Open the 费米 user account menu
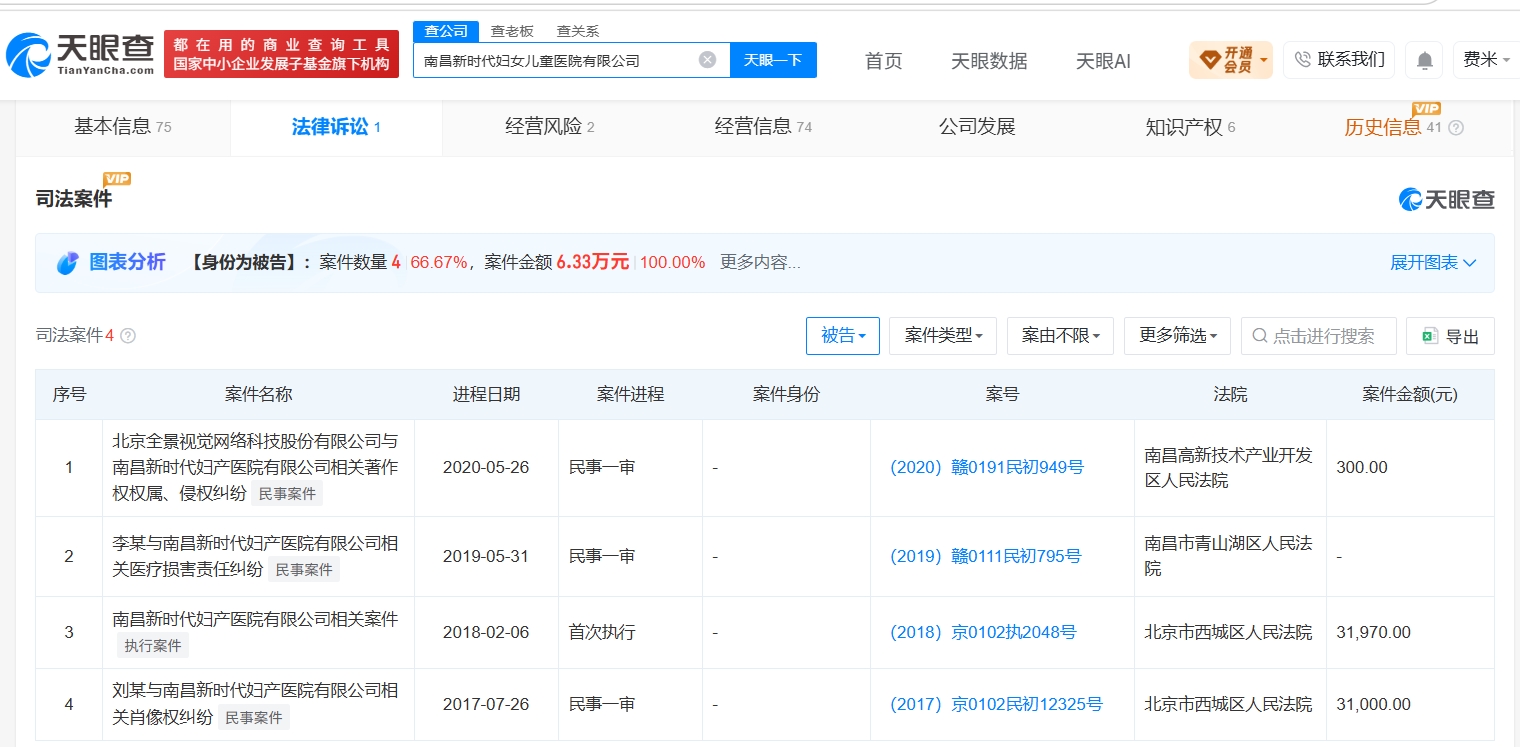This screenshot has height=747, width=1520. click(x=1486, y=60)
